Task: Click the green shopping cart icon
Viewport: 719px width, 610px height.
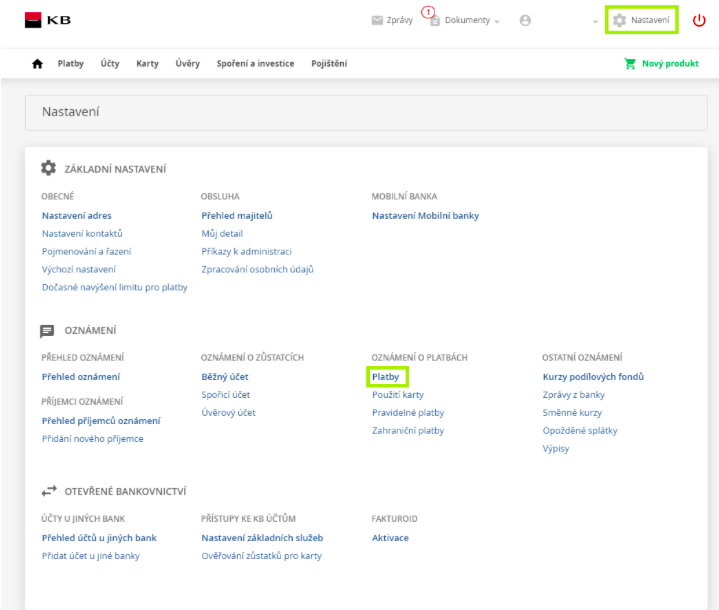Action: click(x=630, y=64)
